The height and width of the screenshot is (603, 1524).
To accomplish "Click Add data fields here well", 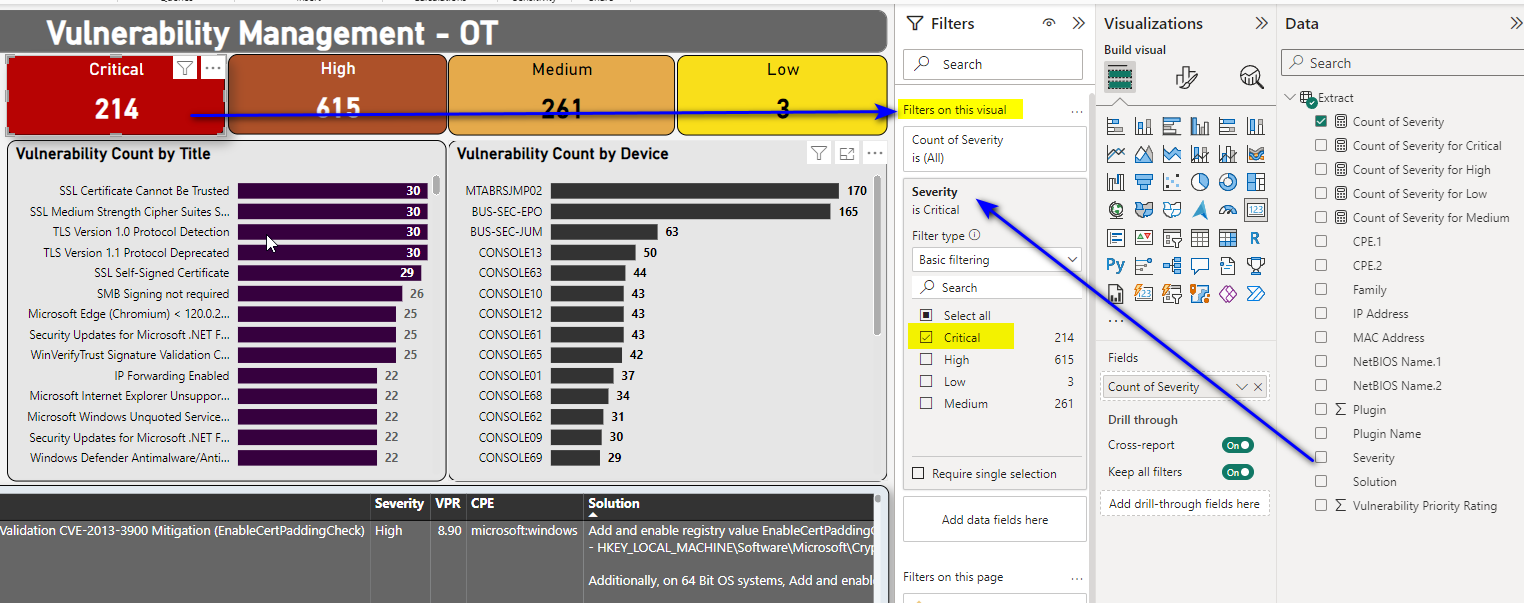I will 995,520.
